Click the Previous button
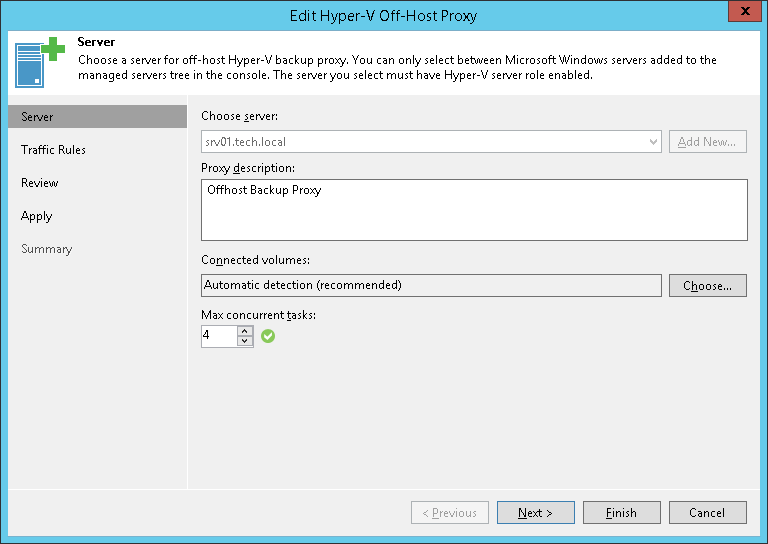Screen dimensions: 768x544 pyautogui.click(x=450, y=513)
